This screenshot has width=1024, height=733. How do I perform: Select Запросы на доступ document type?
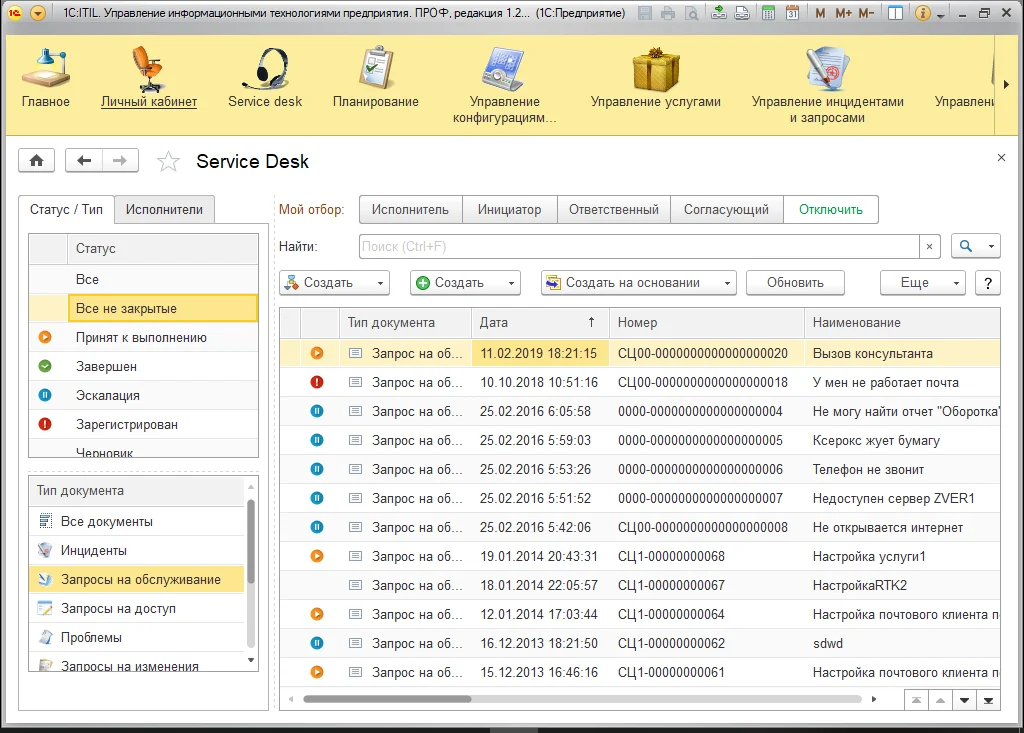tap(136, 608)
